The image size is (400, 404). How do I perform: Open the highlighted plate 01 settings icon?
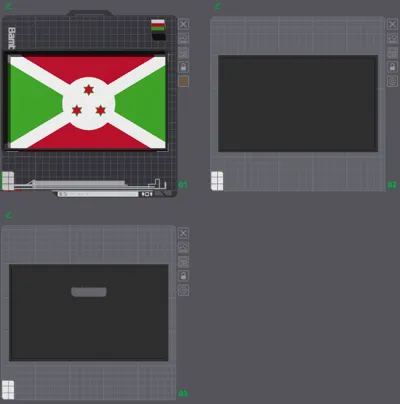point(183,81)
